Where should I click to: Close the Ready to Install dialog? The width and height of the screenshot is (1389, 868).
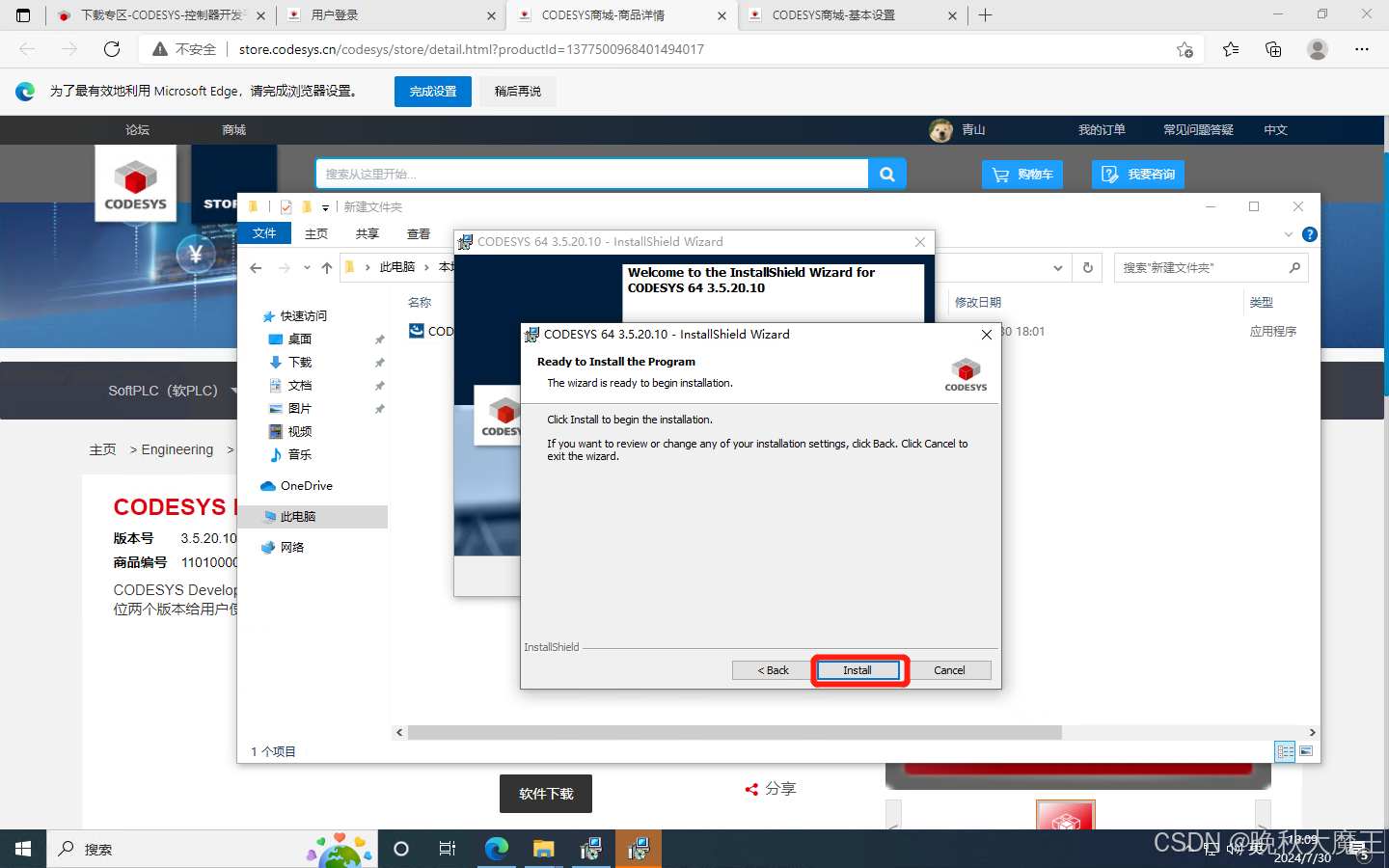click(x=986, y=335)
